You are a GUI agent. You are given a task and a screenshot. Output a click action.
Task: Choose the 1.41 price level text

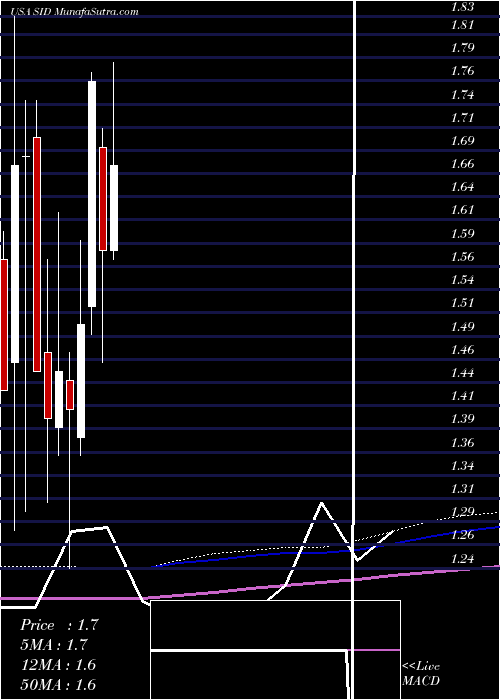click(463, 396)
